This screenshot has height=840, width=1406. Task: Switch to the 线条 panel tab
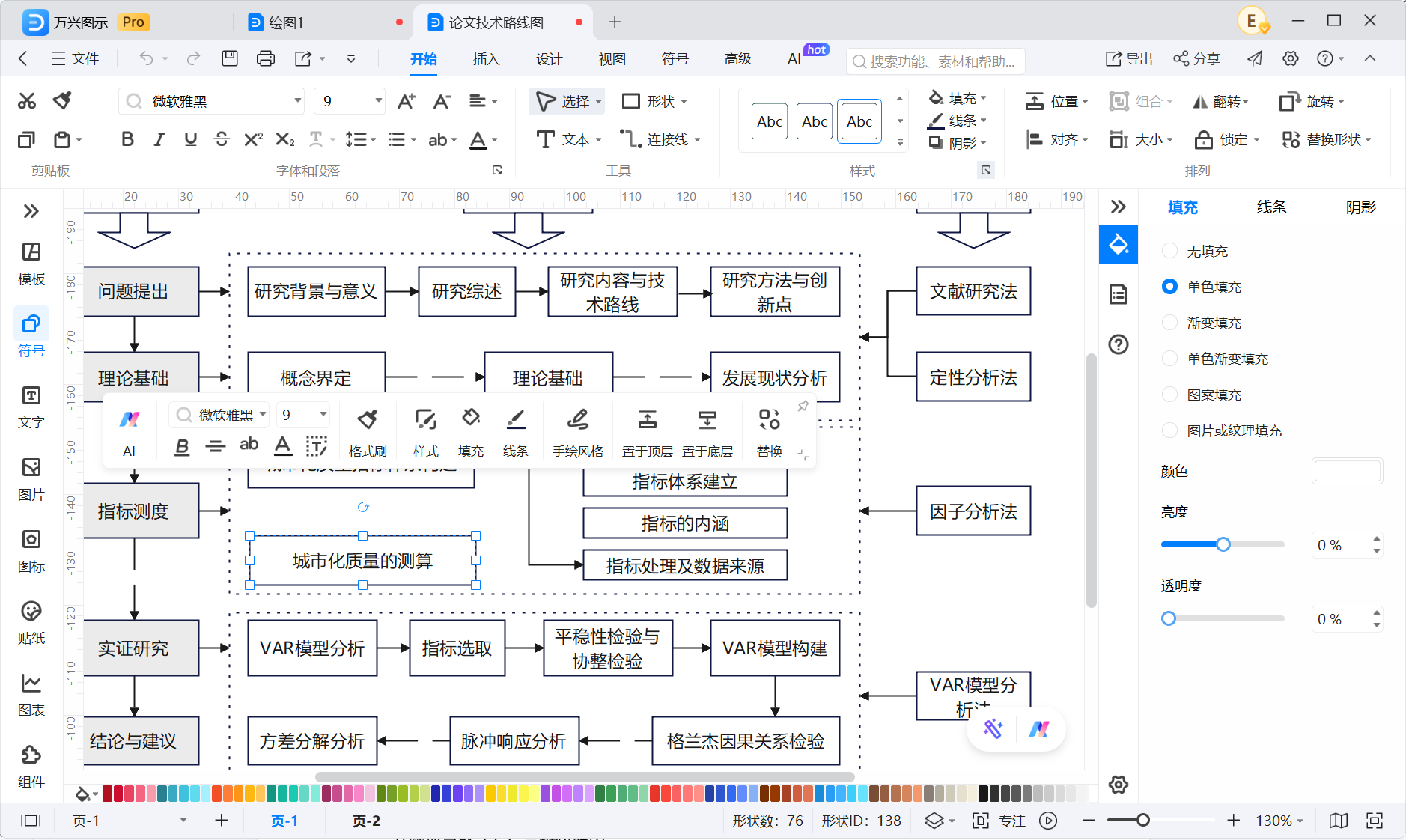coord(1271,207)
